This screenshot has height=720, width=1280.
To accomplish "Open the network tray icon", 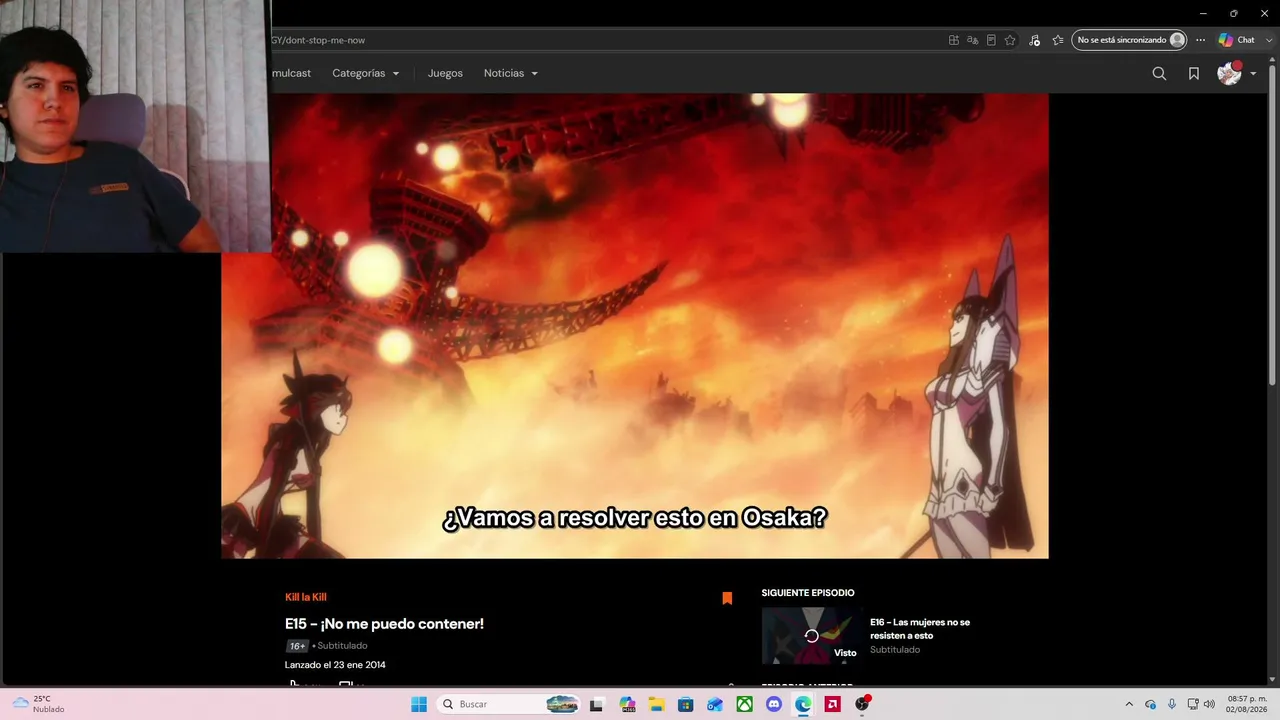I will point(1193,704).
